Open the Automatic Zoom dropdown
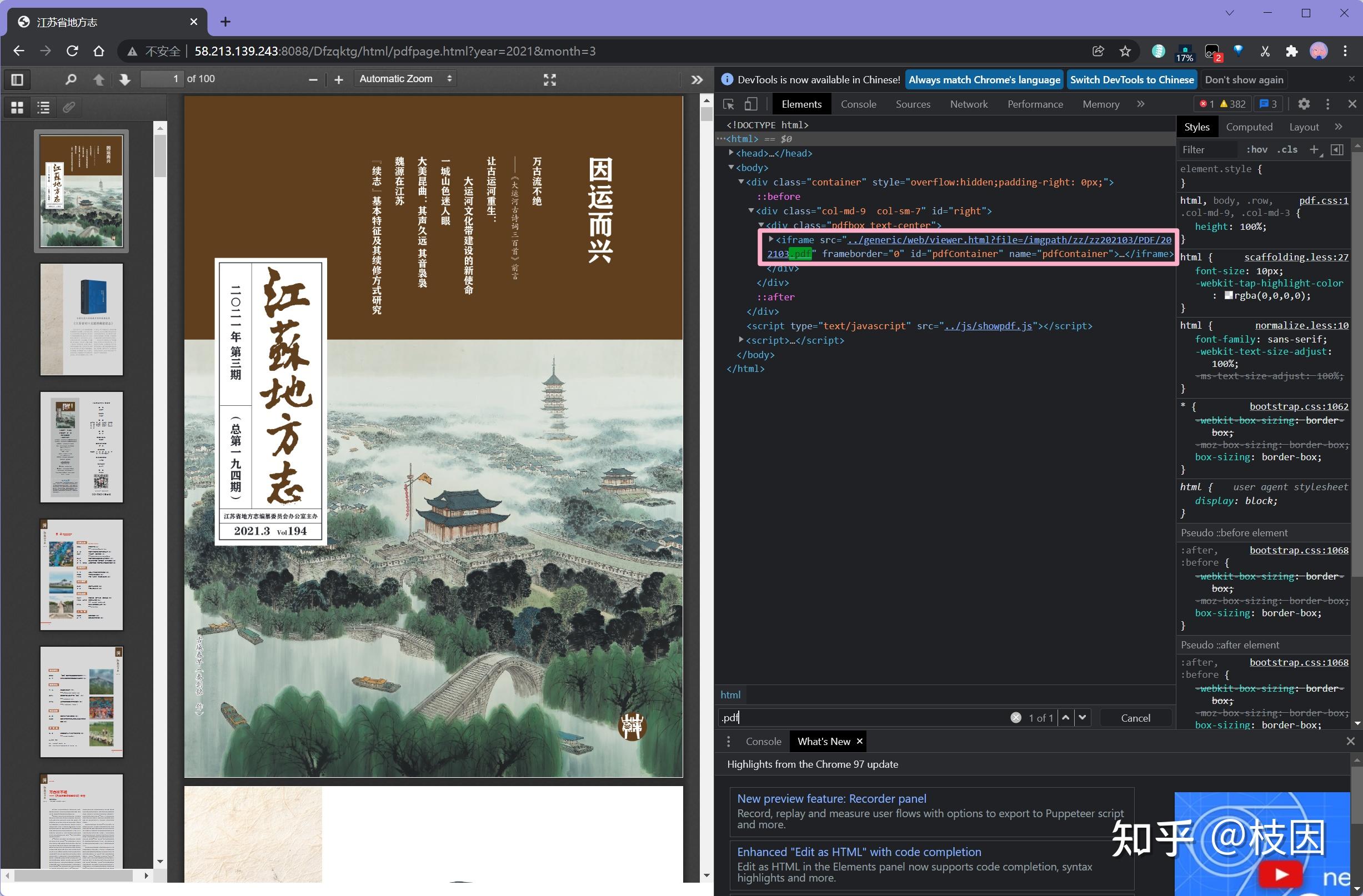 [405, 79]
